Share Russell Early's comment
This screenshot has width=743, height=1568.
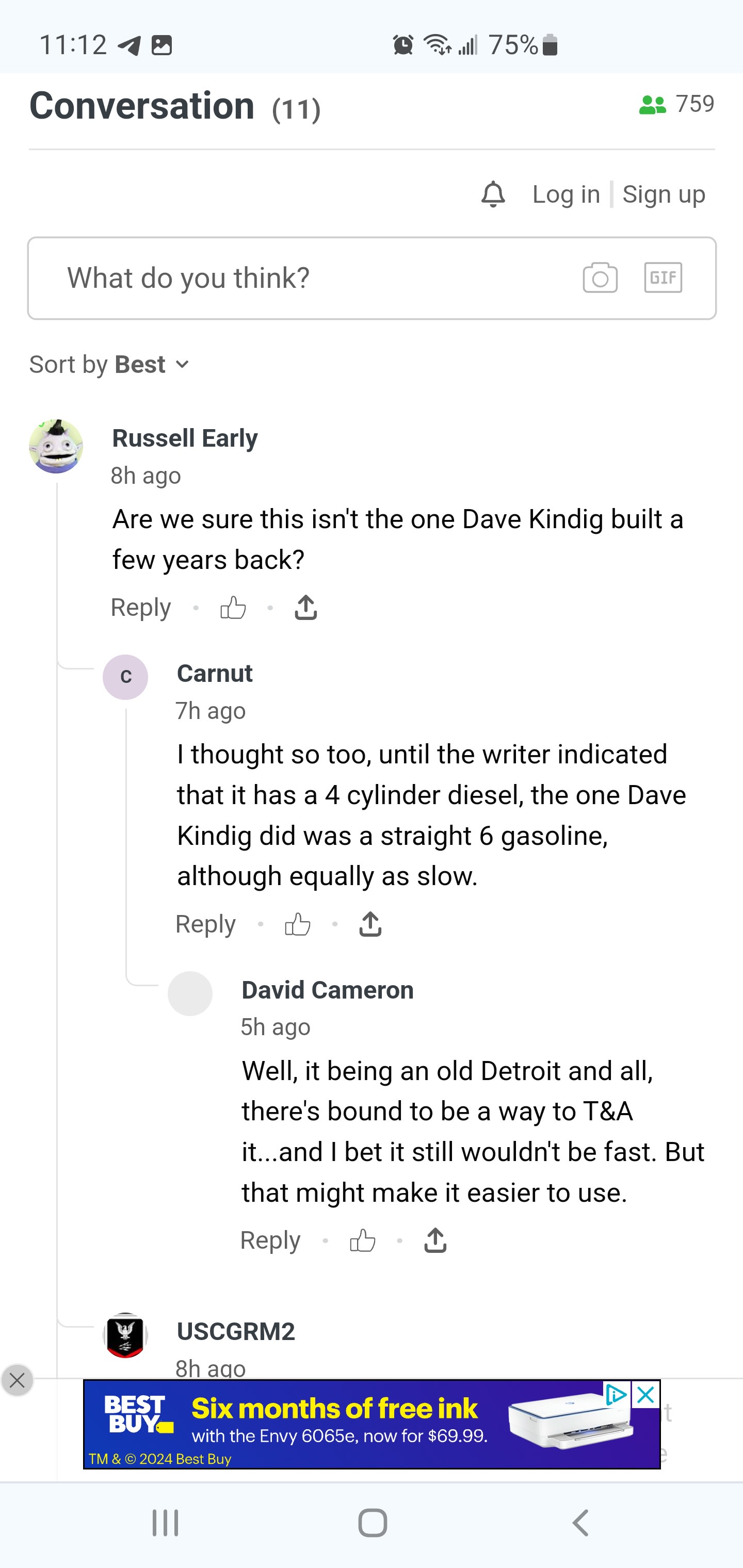pos(306,608)
